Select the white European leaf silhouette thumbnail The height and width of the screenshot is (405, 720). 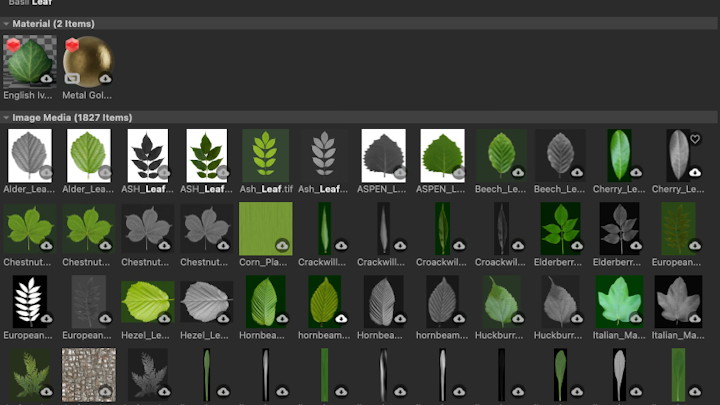tap(29, 301)
